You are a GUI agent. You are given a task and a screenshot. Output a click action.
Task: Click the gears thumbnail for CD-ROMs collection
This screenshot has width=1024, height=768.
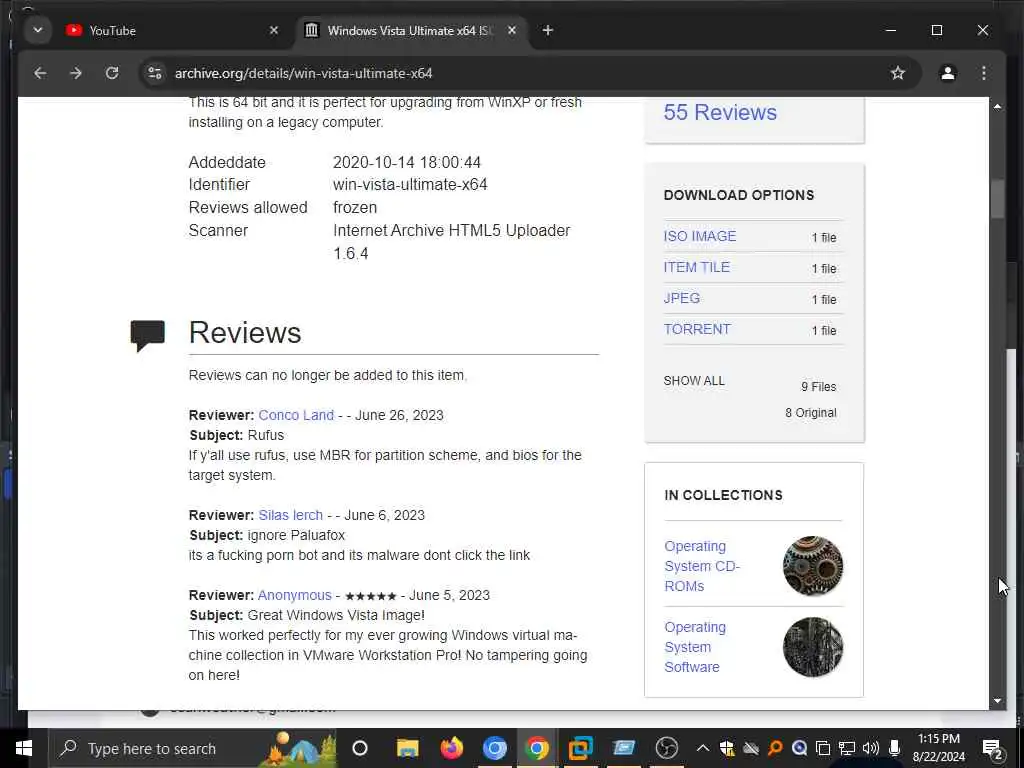(812, 566)
